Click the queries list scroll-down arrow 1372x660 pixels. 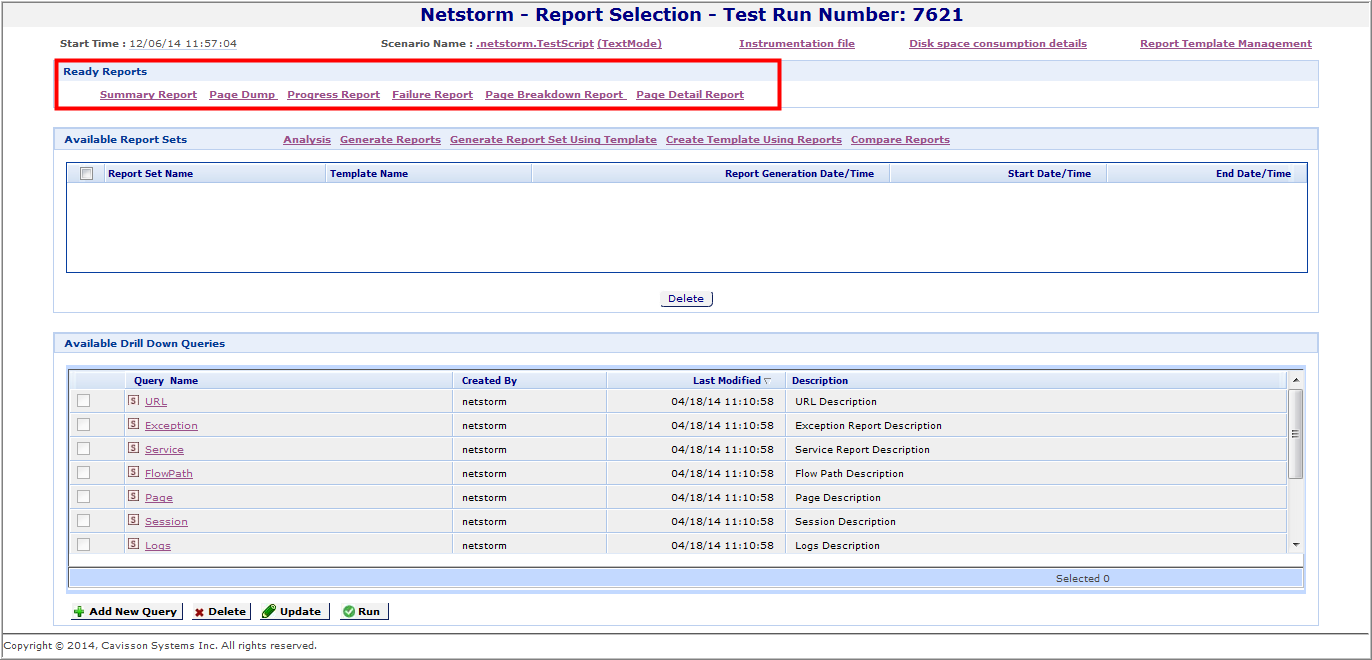(x=1296, y=545)
